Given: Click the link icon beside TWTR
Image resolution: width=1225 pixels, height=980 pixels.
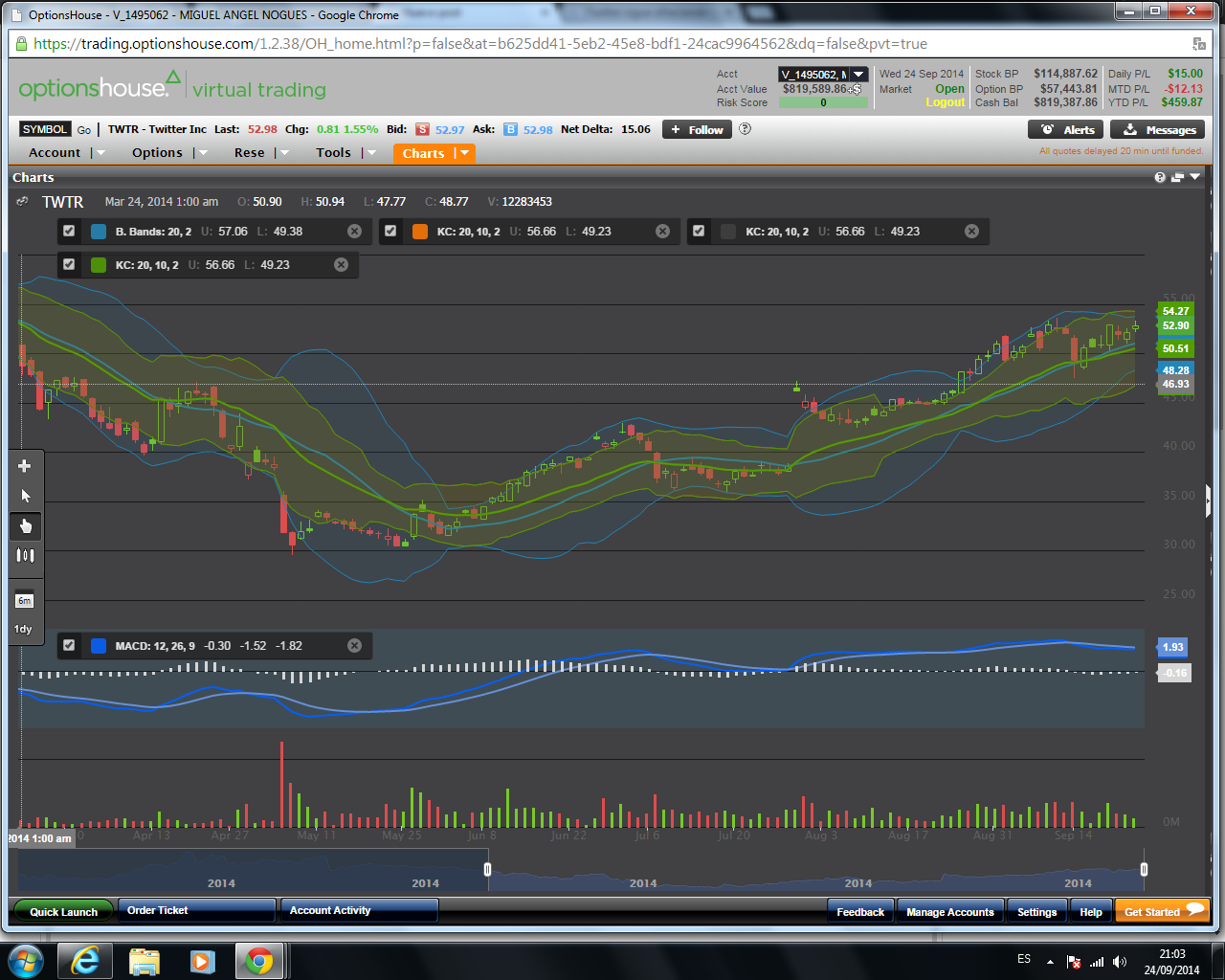Looking at the screenshot, I should point(22,202).
